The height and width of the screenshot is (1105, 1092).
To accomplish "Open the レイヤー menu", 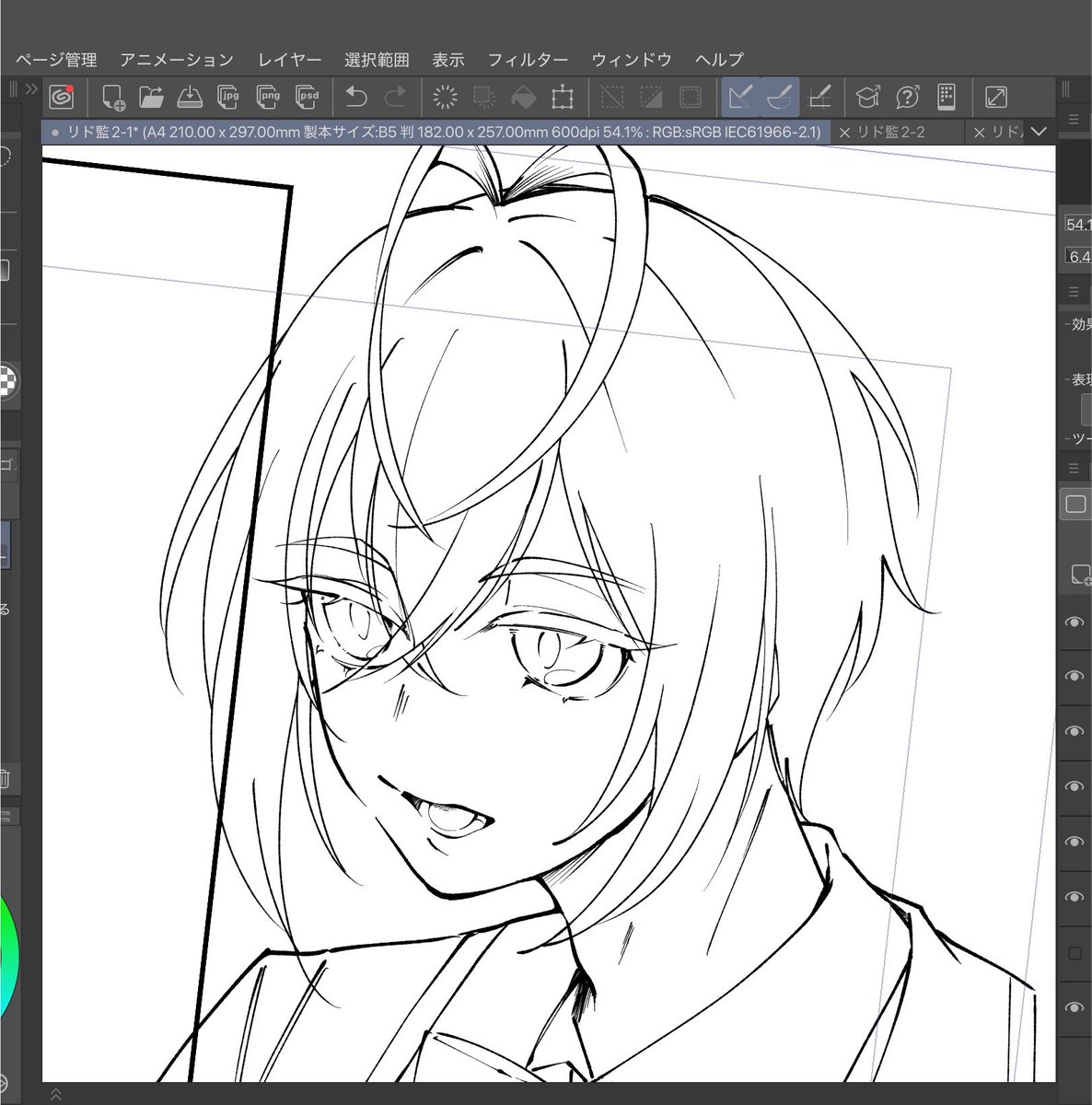I will (290, 60).
